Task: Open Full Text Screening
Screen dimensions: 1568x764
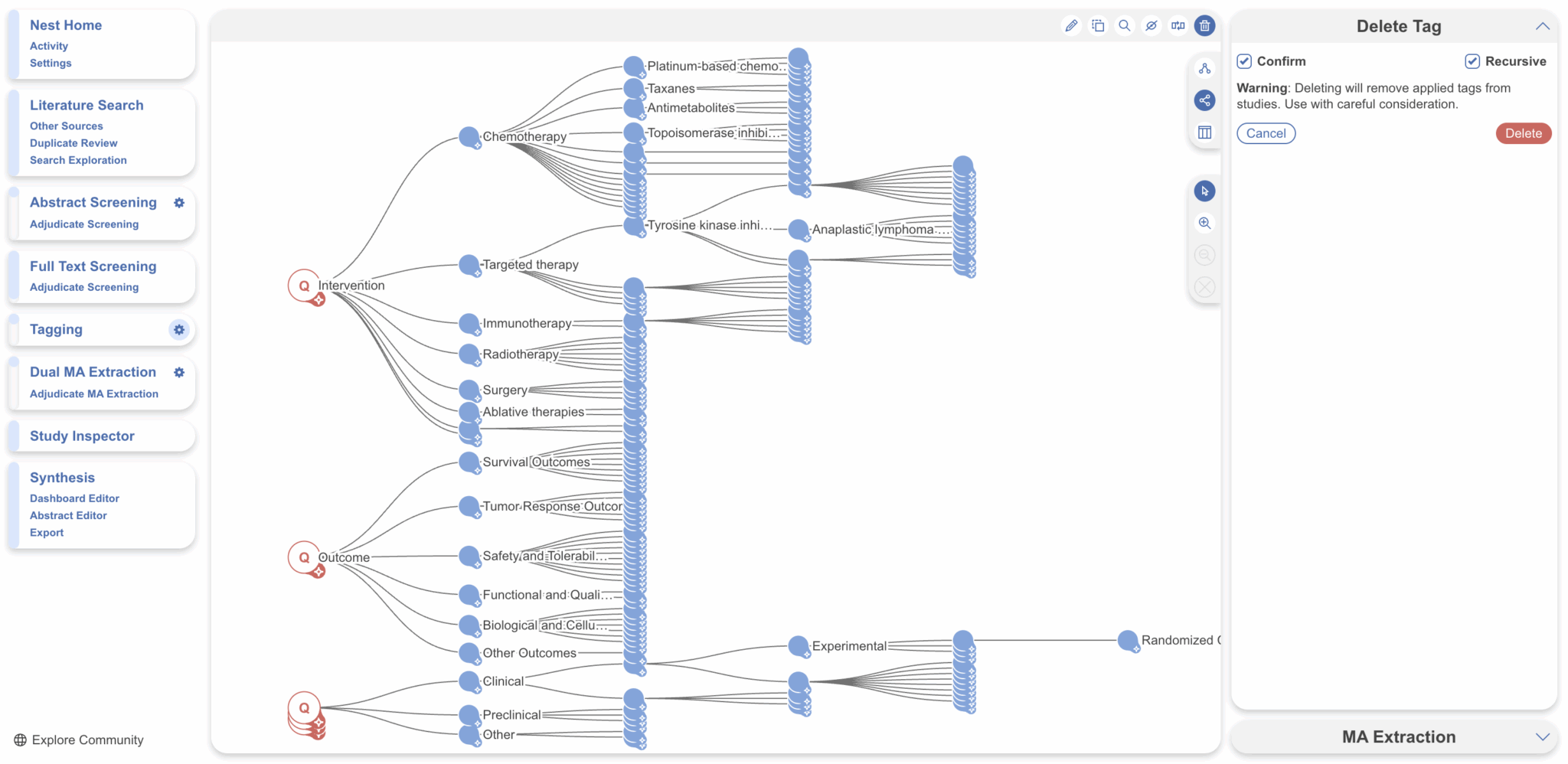Action: point(93,266)
